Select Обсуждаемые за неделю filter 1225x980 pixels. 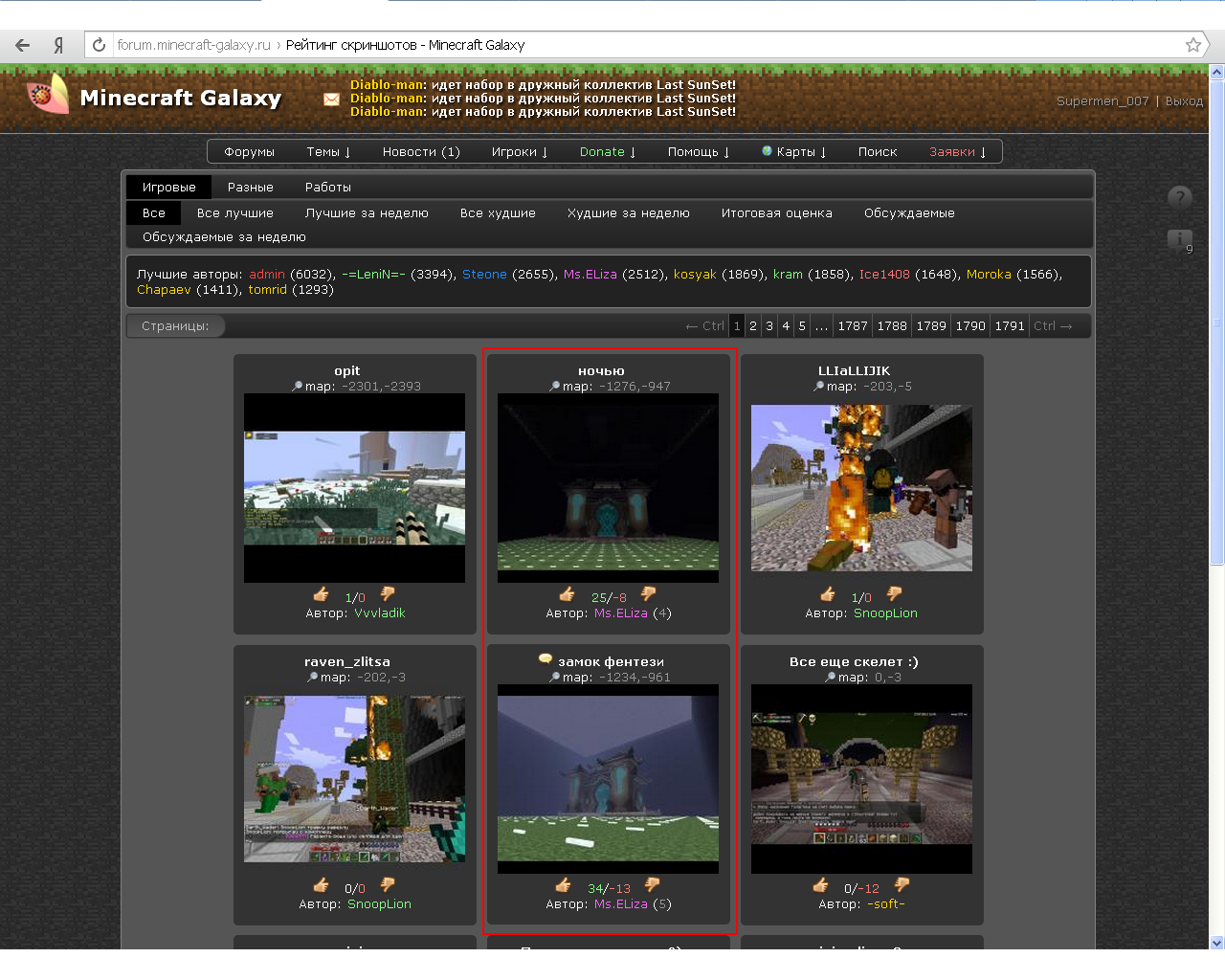(224, 237)
